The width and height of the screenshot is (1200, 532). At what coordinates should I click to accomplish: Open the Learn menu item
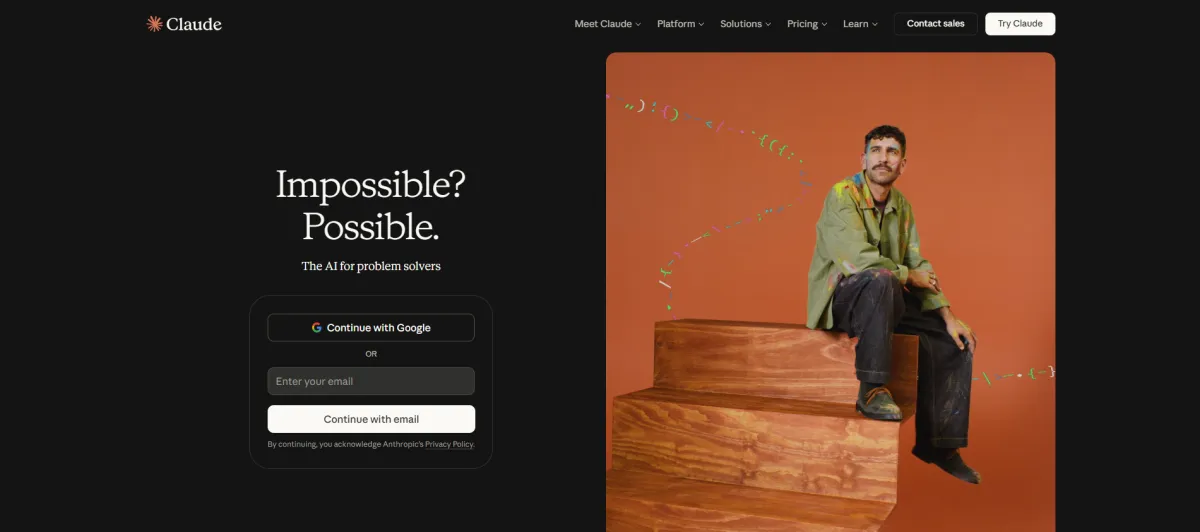click(860, 24)
